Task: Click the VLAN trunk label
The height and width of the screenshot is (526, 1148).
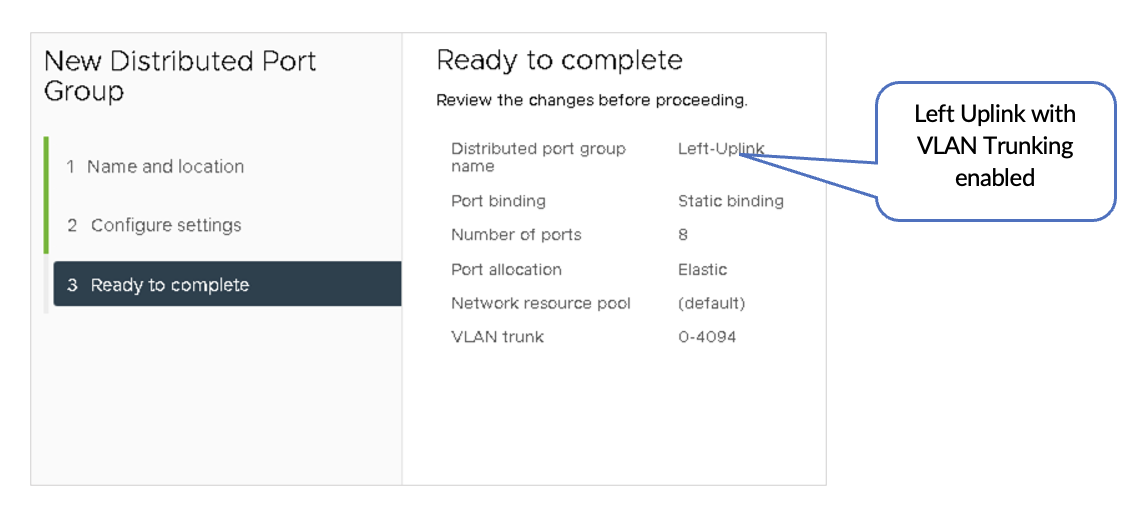Action: coord(497,337)
